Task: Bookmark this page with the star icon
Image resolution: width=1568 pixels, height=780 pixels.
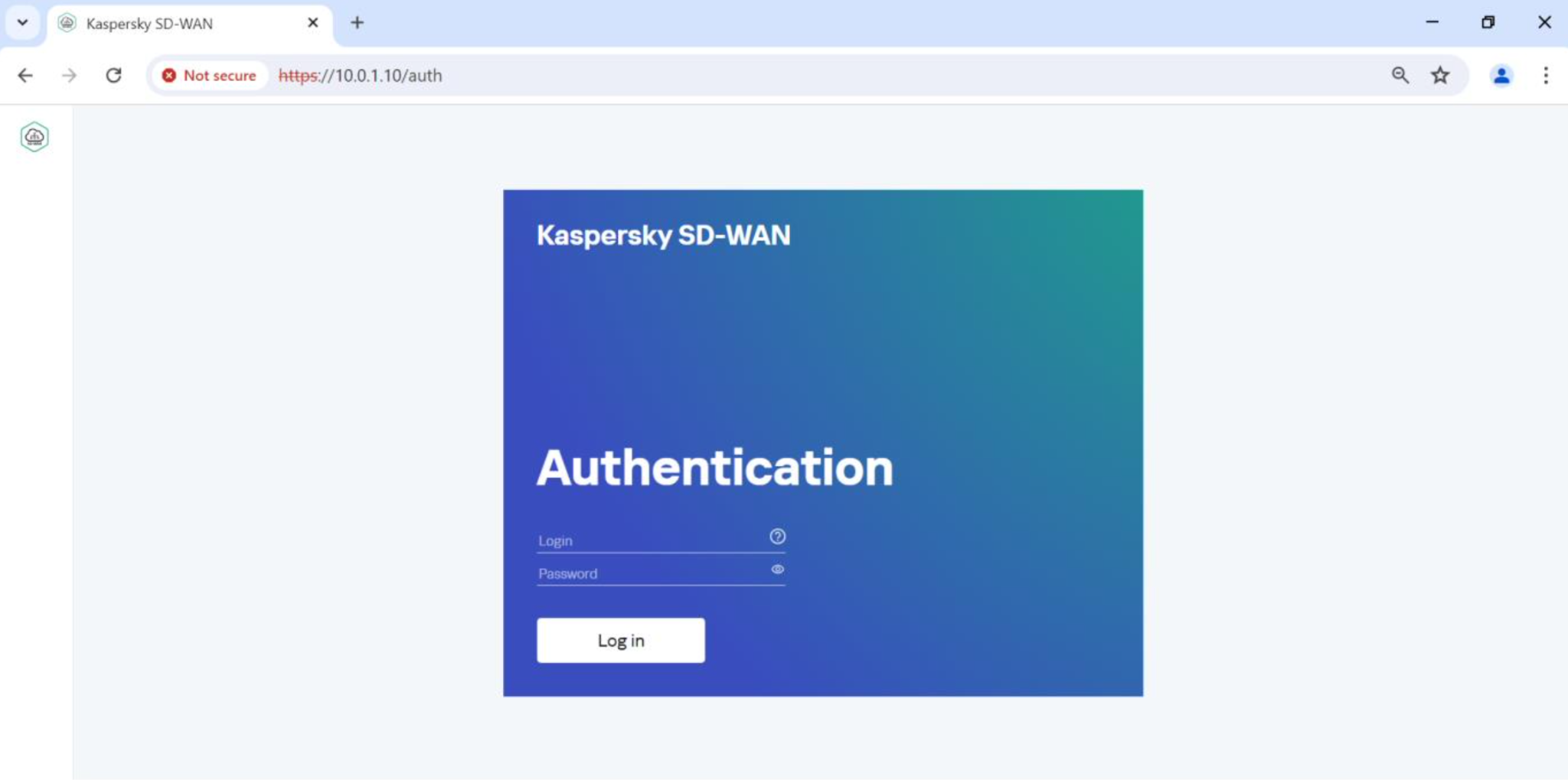Action: point(1440,75)
